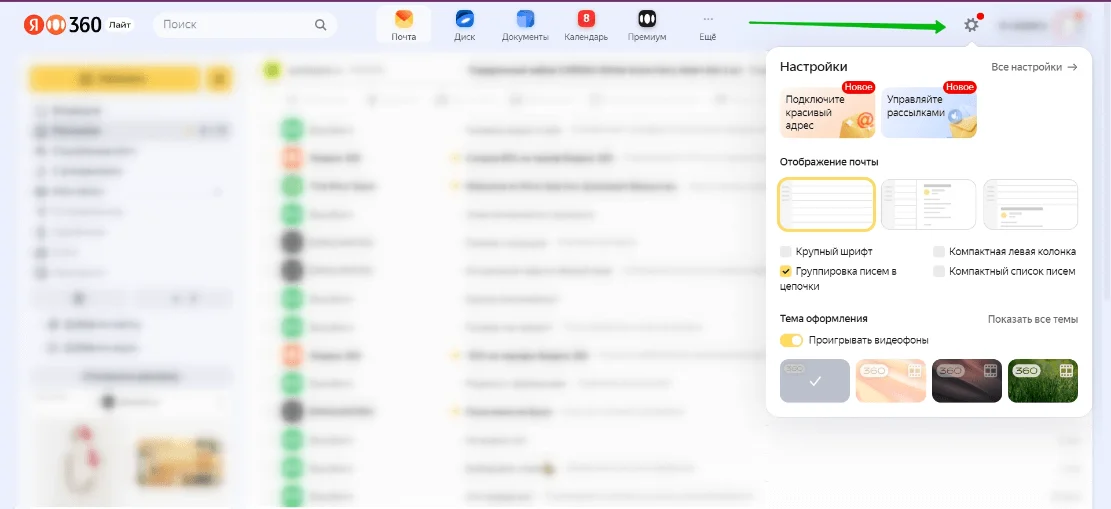Open Подключите красивый адрес promo card
Screen dimensions: 1111x509
pos(828,112)
